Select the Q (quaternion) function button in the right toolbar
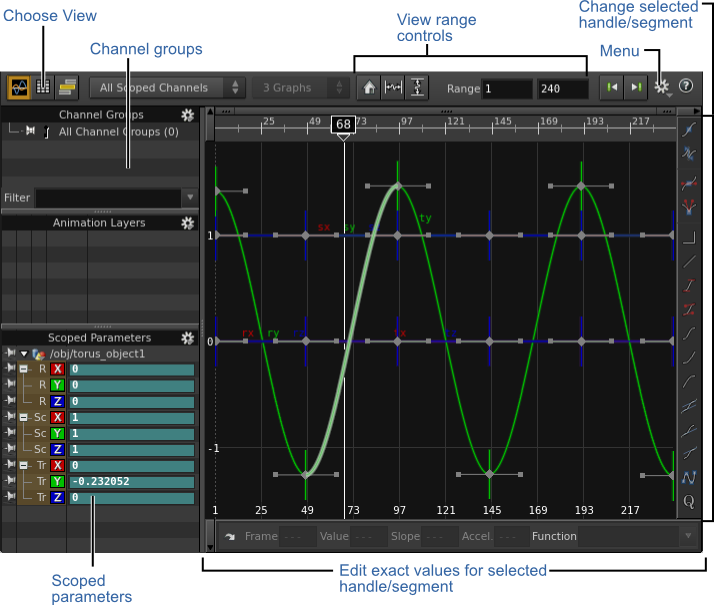The width and height of the screenshot is (714, 605). (689, 501)
